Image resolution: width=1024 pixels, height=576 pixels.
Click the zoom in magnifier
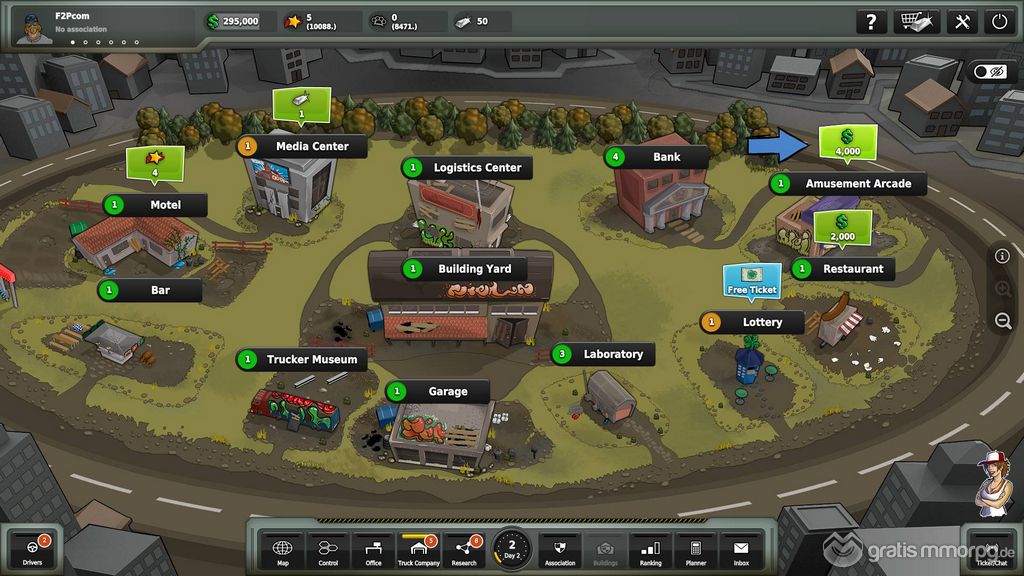pos(1003,289)
